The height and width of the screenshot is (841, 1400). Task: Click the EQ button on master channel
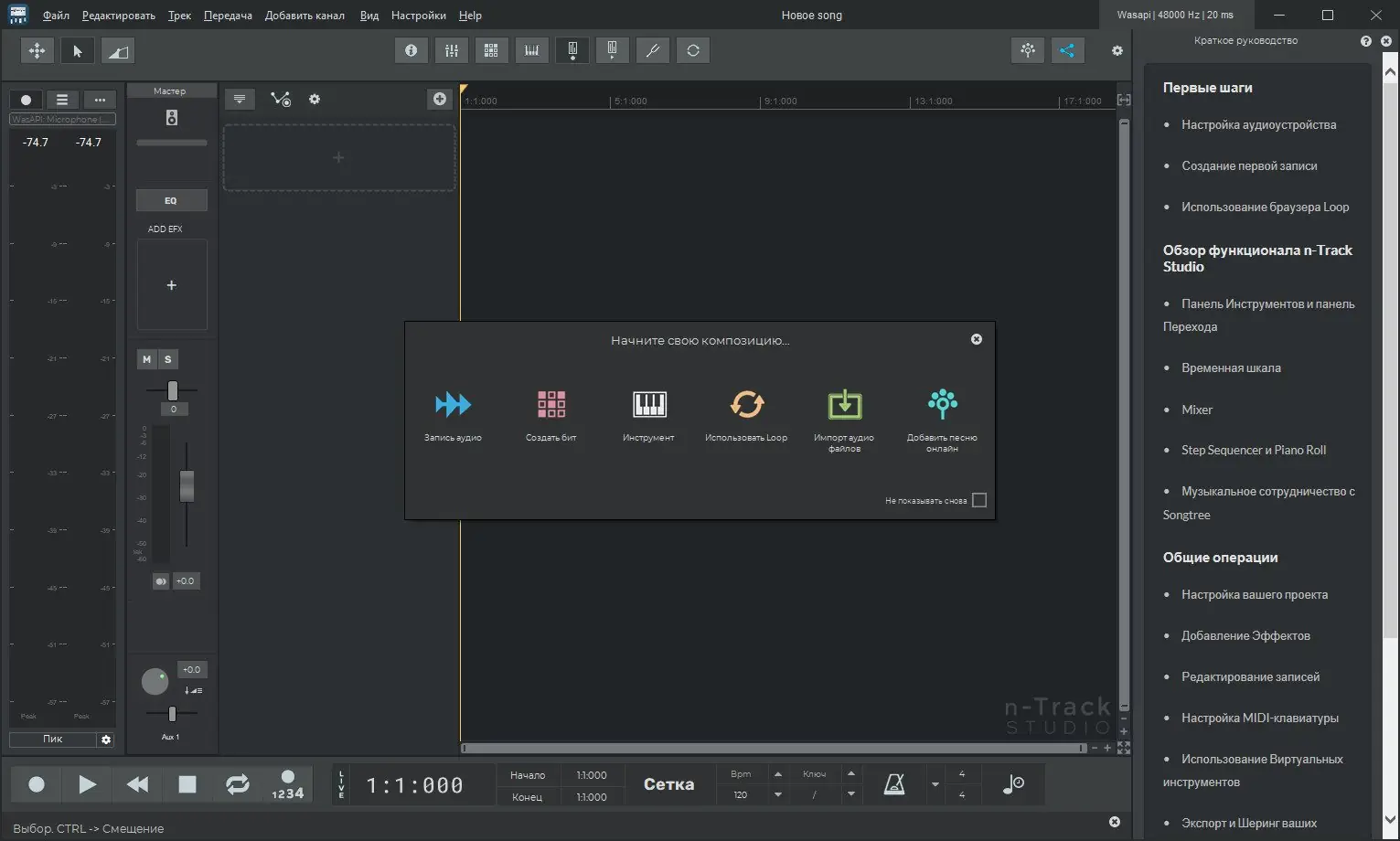pos(171,200)
